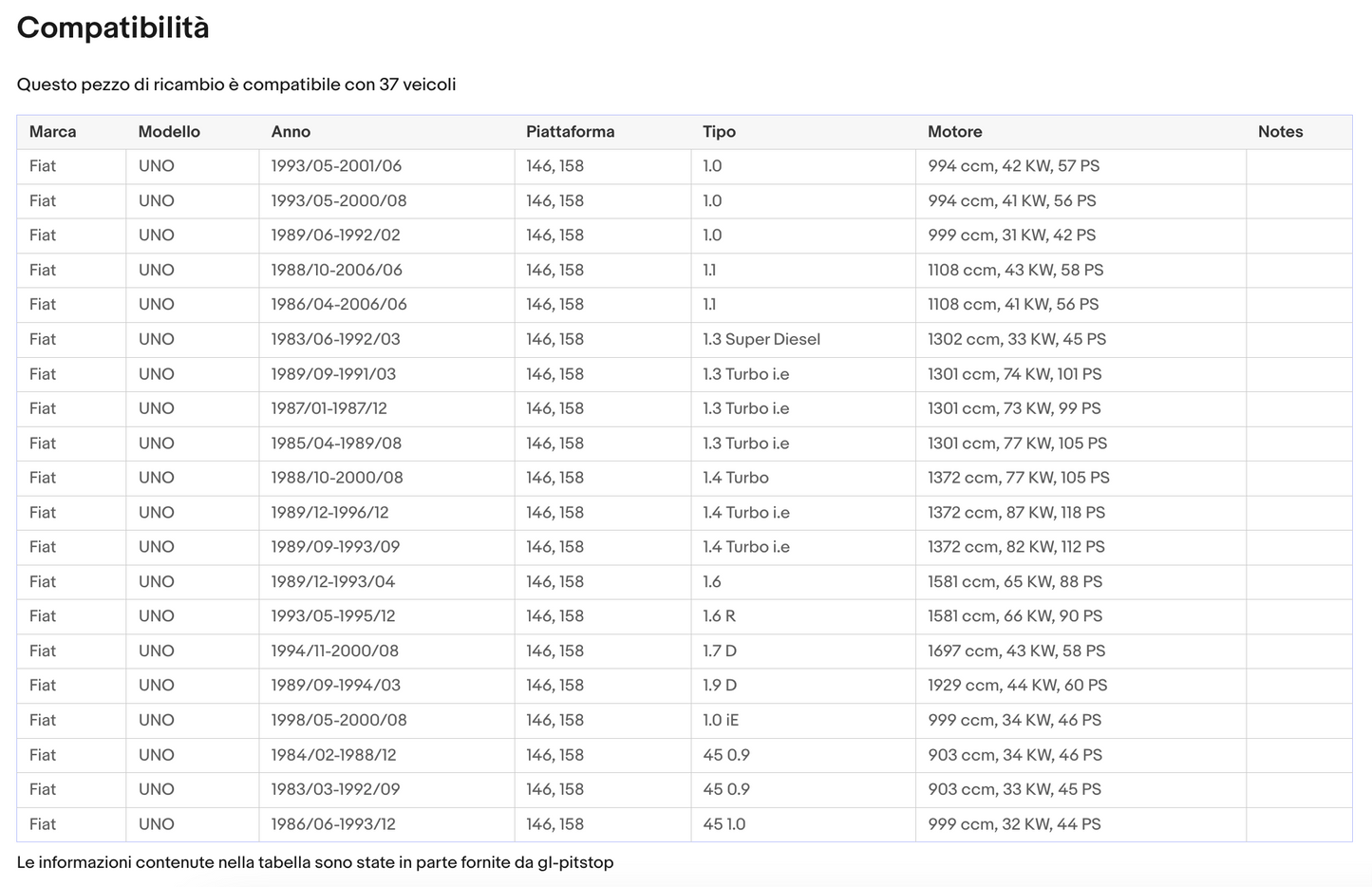
Task: Click the gl-pitstop source note text
Action: pos(315,862)
